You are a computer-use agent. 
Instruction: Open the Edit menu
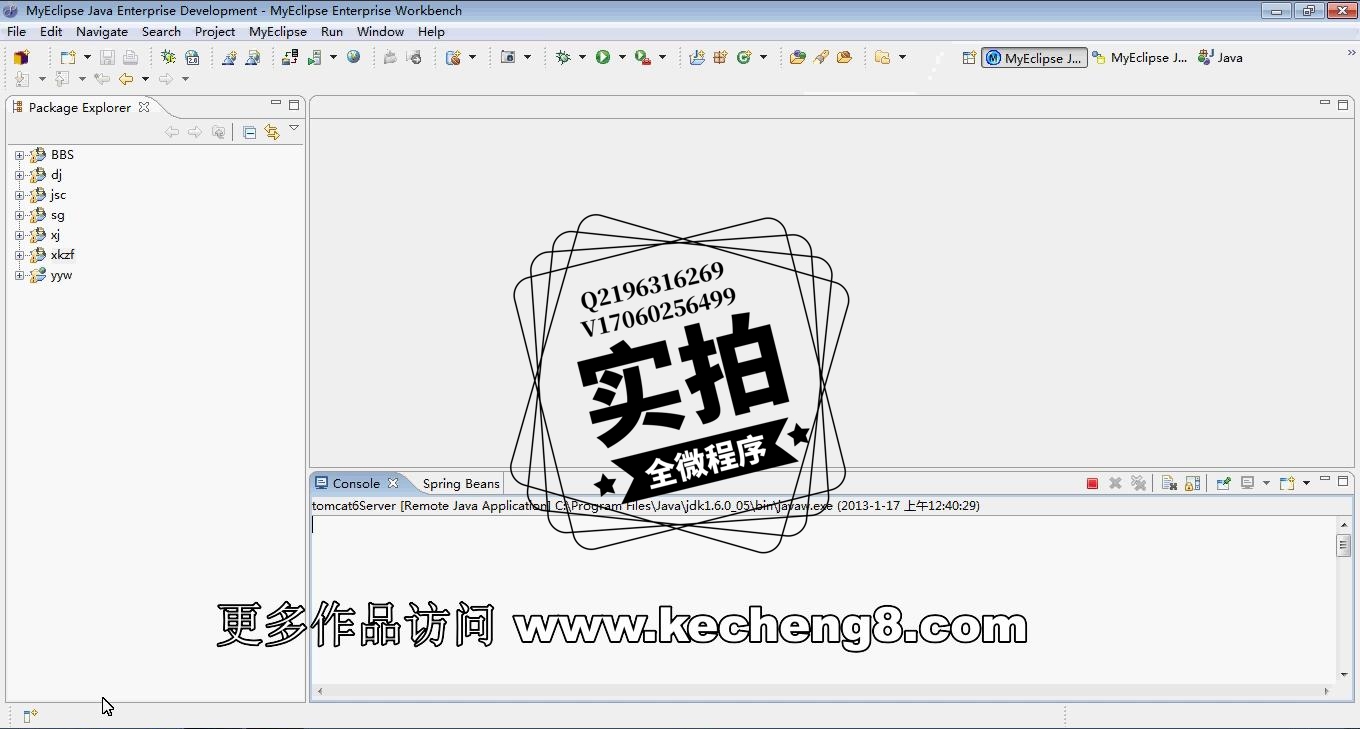point(51,32)
